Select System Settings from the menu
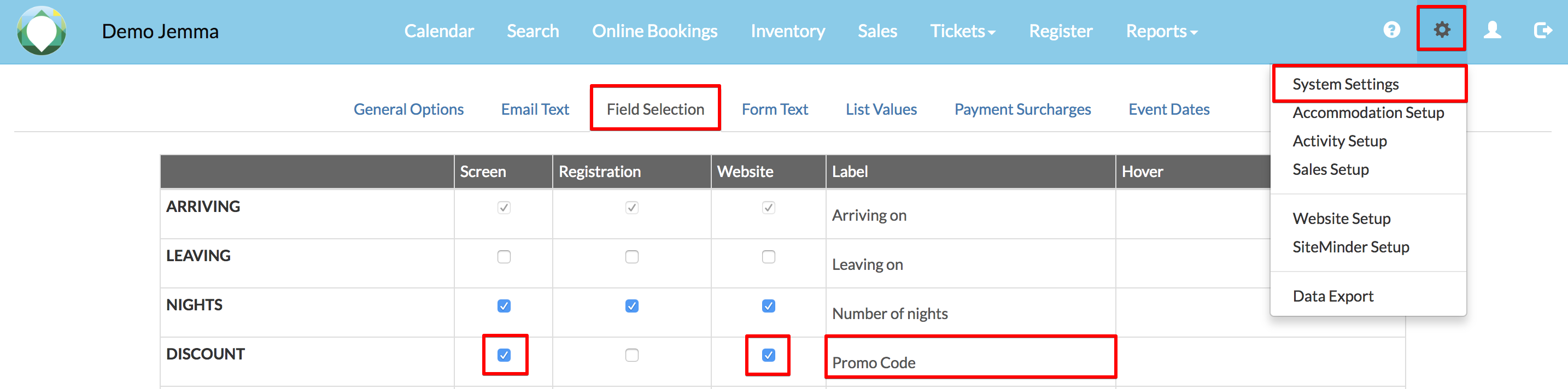This screenshot has width=1568, height=389. (x=1345, y=85)
